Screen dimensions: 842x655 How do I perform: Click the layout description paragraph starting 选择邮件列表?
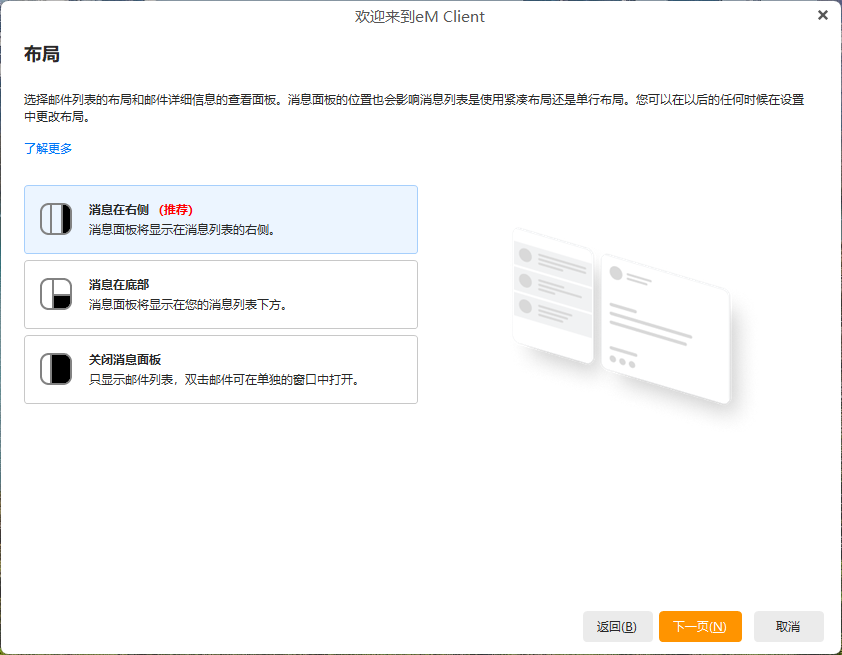pyautogui.click(x=414, y=108)
